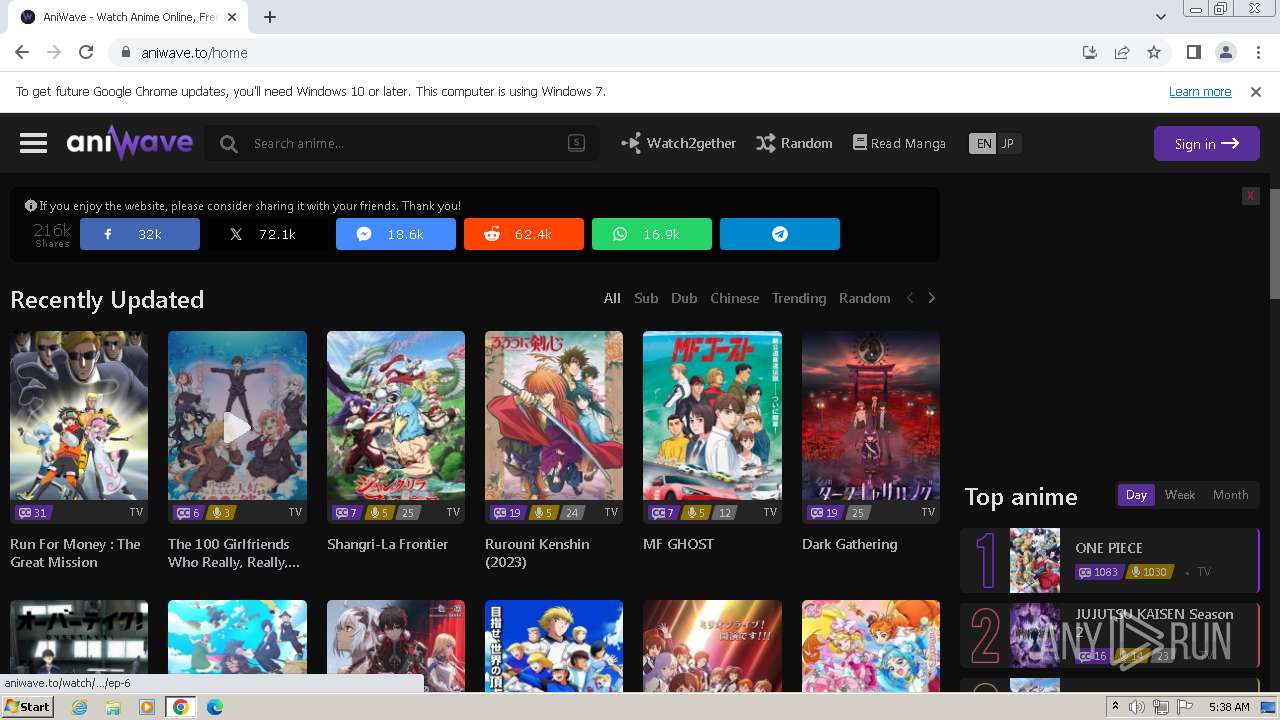The width and height of the screenshot is (1280, 720).
Task: Share on X (72.1k)
Action: [268, 234]
